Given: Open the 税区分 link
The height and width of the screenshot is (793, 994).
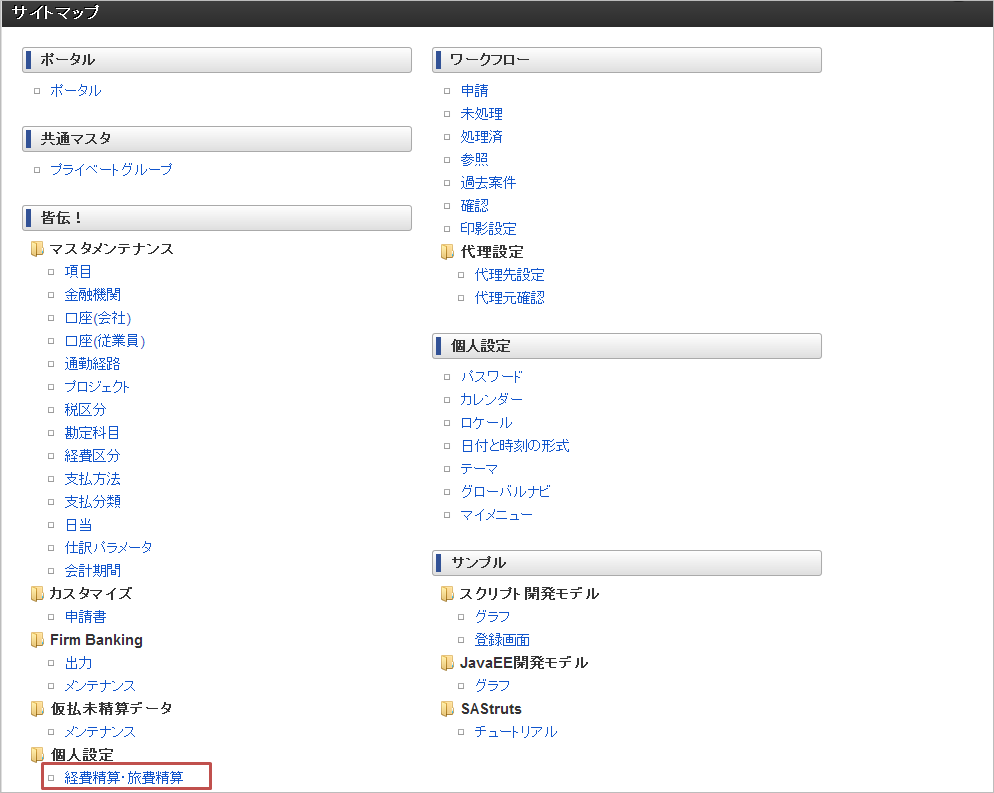Looking at the screenshot, I should (86, 410).
